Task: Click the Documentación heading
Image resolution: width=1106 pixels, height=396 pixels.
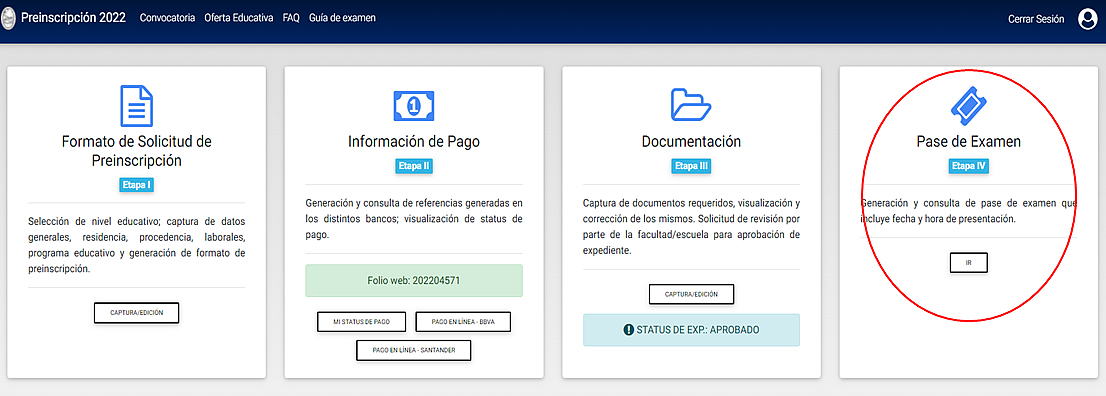Action: point(691,142)
